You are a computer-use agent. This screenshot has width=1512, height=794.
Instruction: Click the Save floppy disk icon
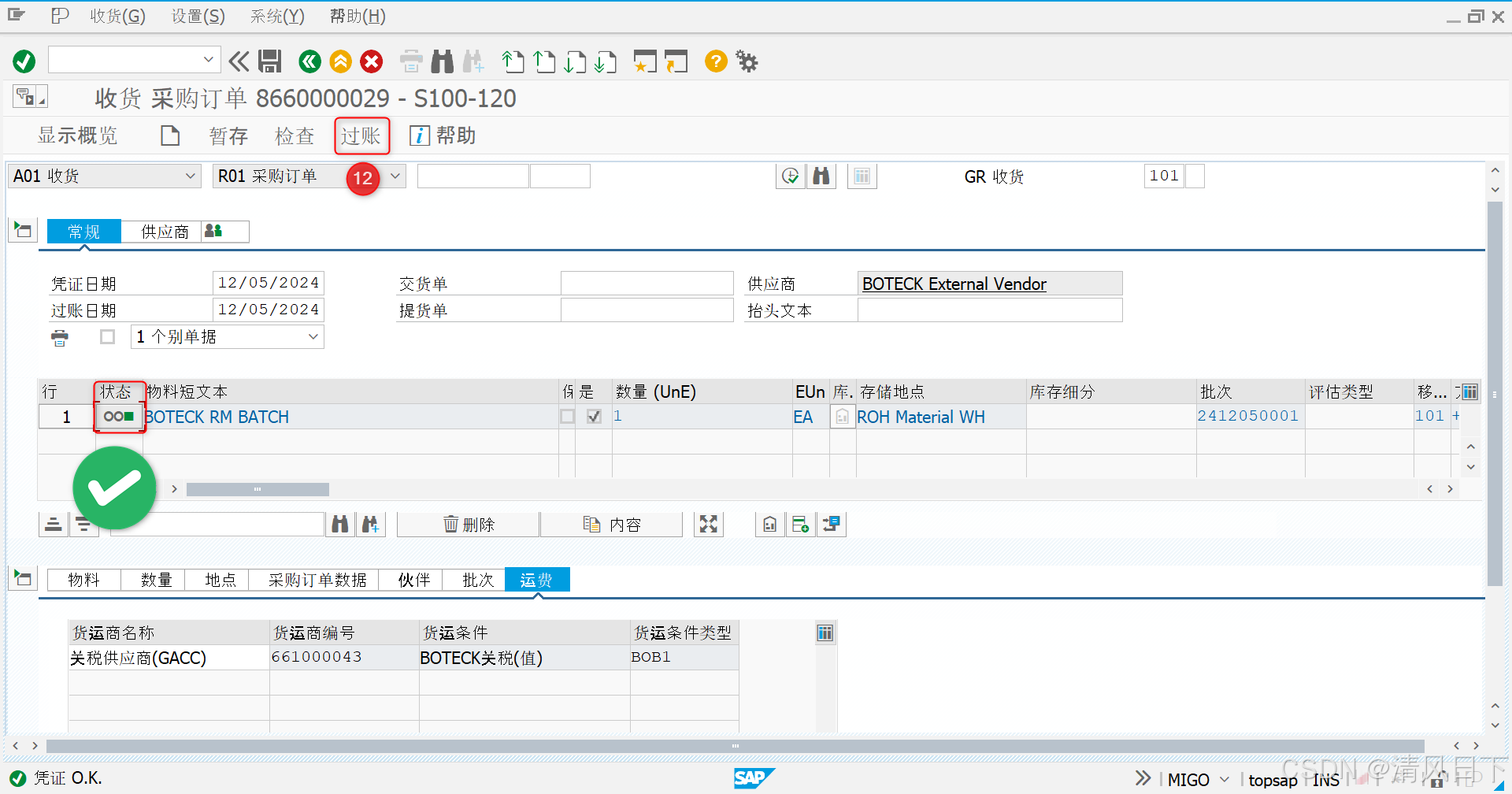click(270, 61)
